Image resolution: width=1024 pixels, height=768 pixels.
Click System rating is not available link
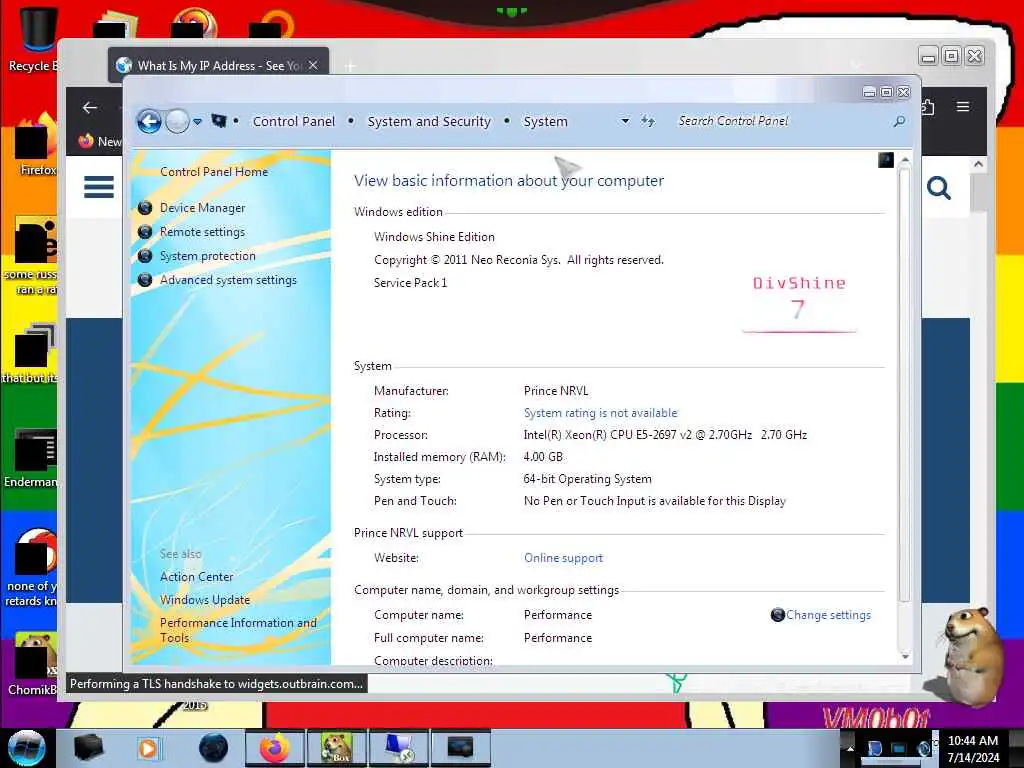coord(601,413)
